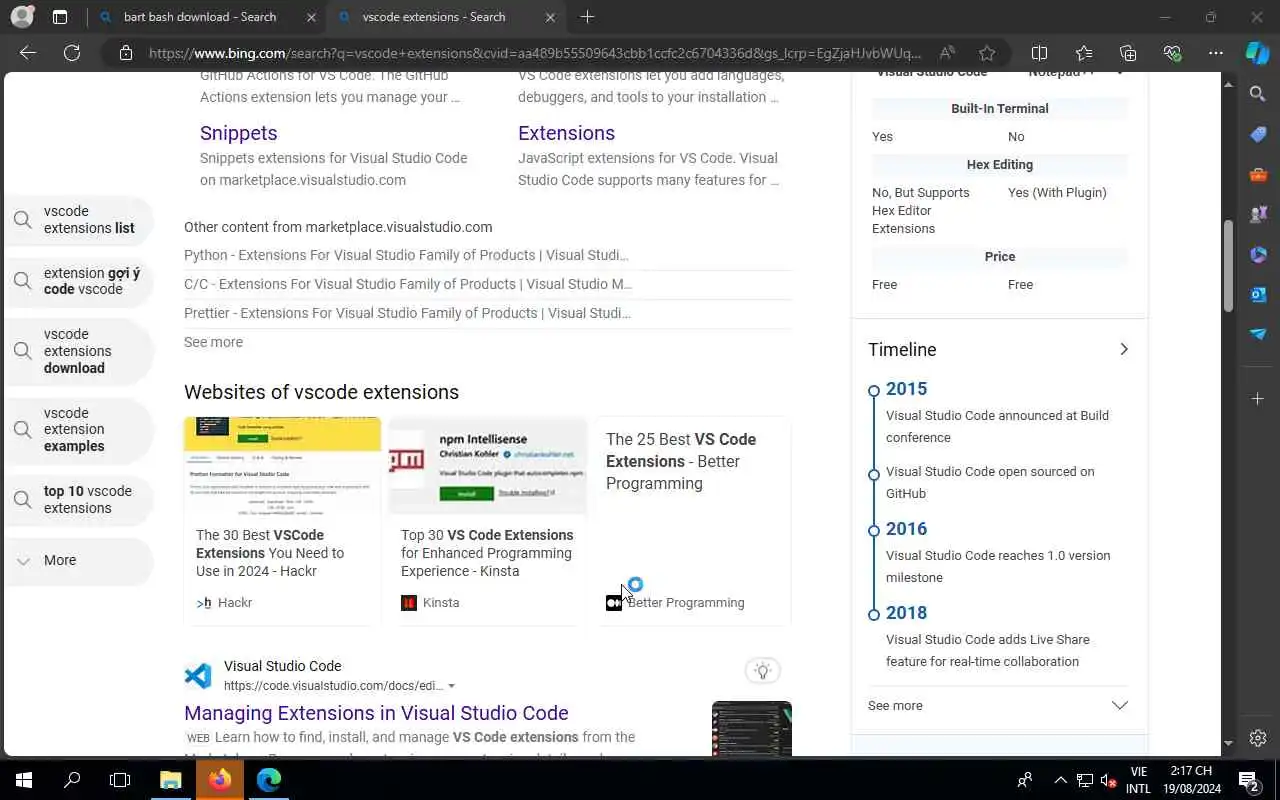
Task: Expand Timeline section chevron
Action: [1123, 349]
